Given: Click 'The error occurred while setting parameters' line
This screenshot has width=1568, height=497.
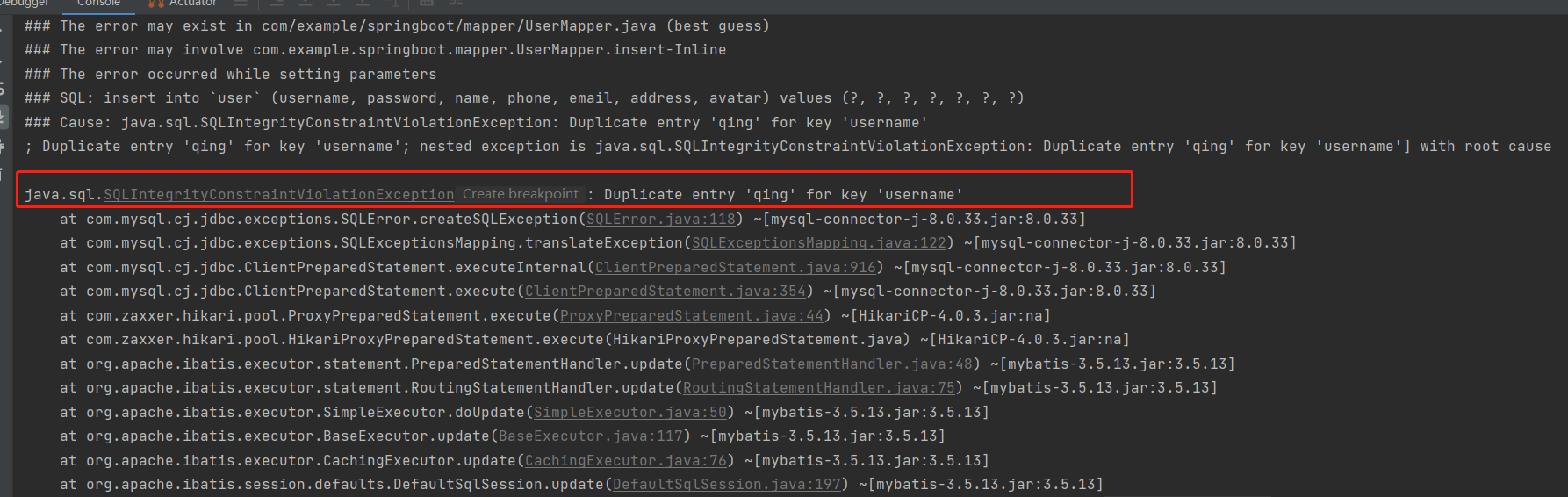Looking at the screenshot, I should (x=230, y=75).
